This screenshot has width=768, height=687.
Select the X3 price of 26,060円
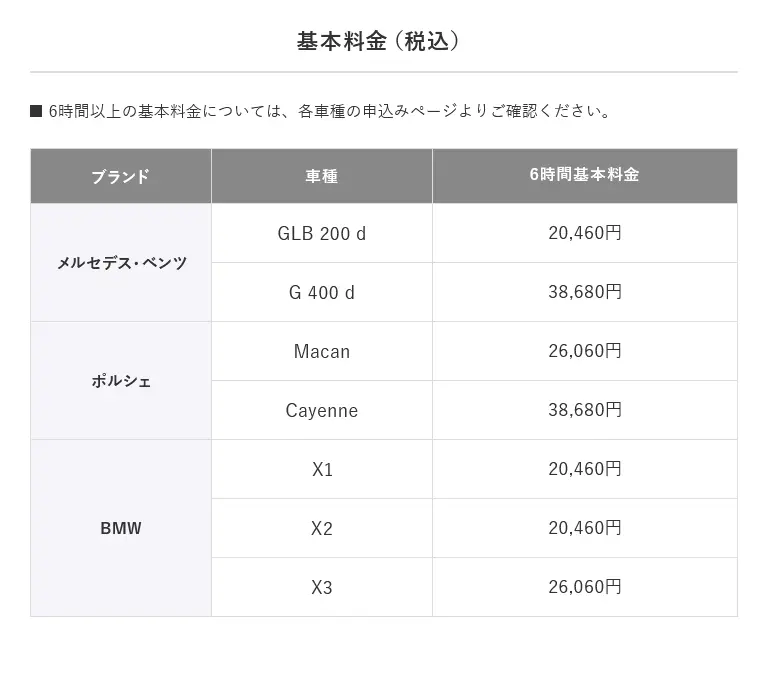point(584,587)
